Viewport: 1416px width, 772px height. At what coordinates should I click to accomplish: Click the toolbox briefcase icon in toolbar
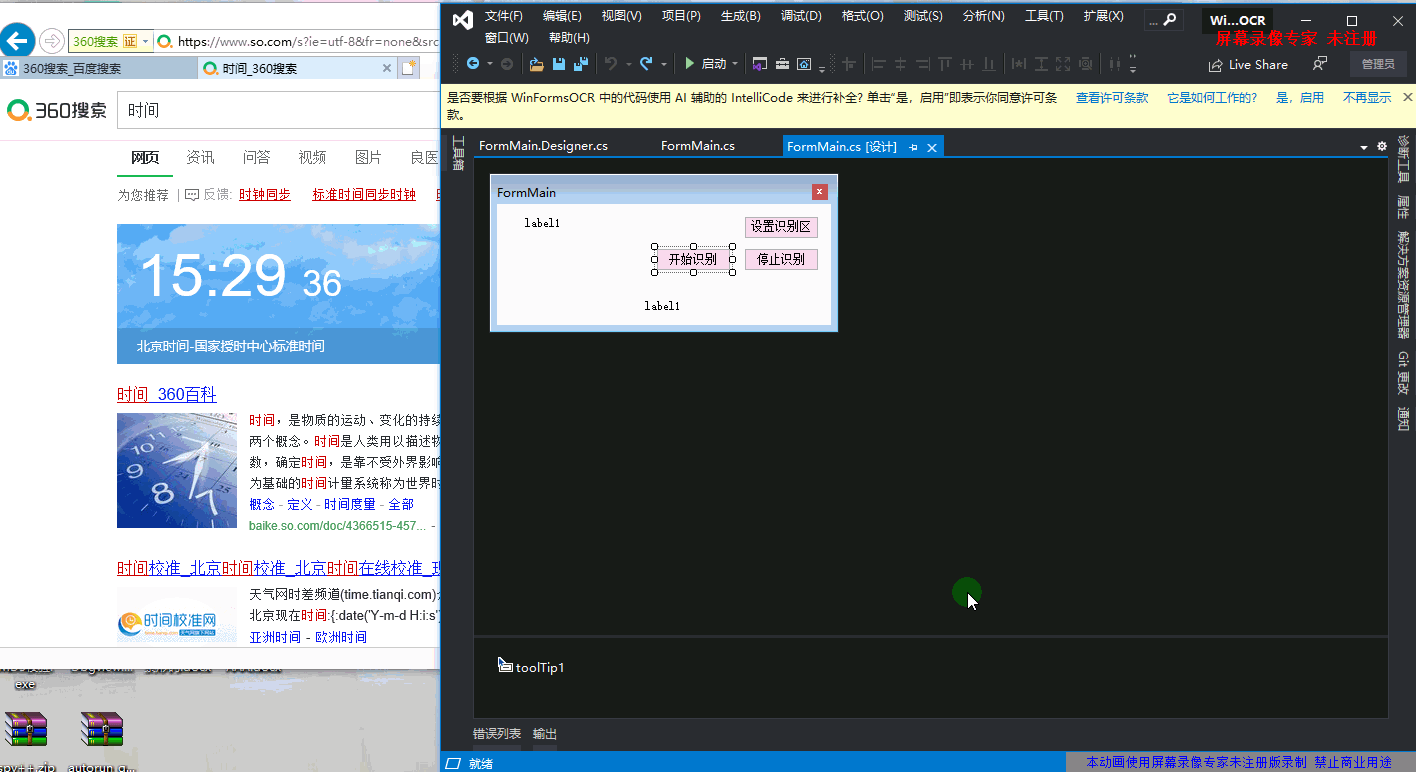[x=782, y=64]
